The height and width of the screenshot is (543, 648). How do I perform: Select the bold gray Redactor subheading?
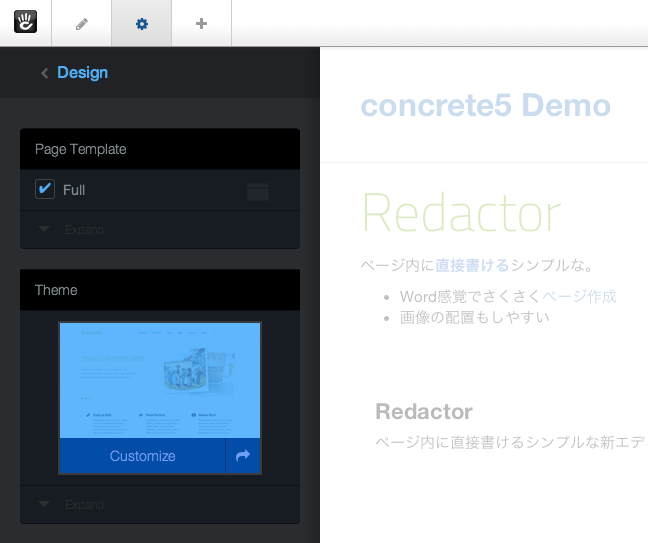pos(423,412)
